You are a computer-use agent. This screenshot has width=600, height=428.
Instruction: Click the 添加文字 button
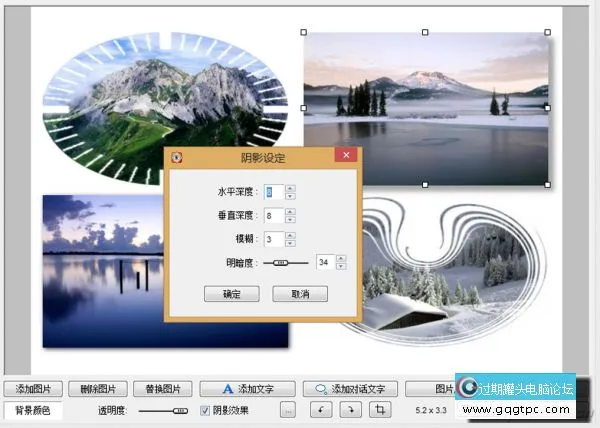point(248,389)
